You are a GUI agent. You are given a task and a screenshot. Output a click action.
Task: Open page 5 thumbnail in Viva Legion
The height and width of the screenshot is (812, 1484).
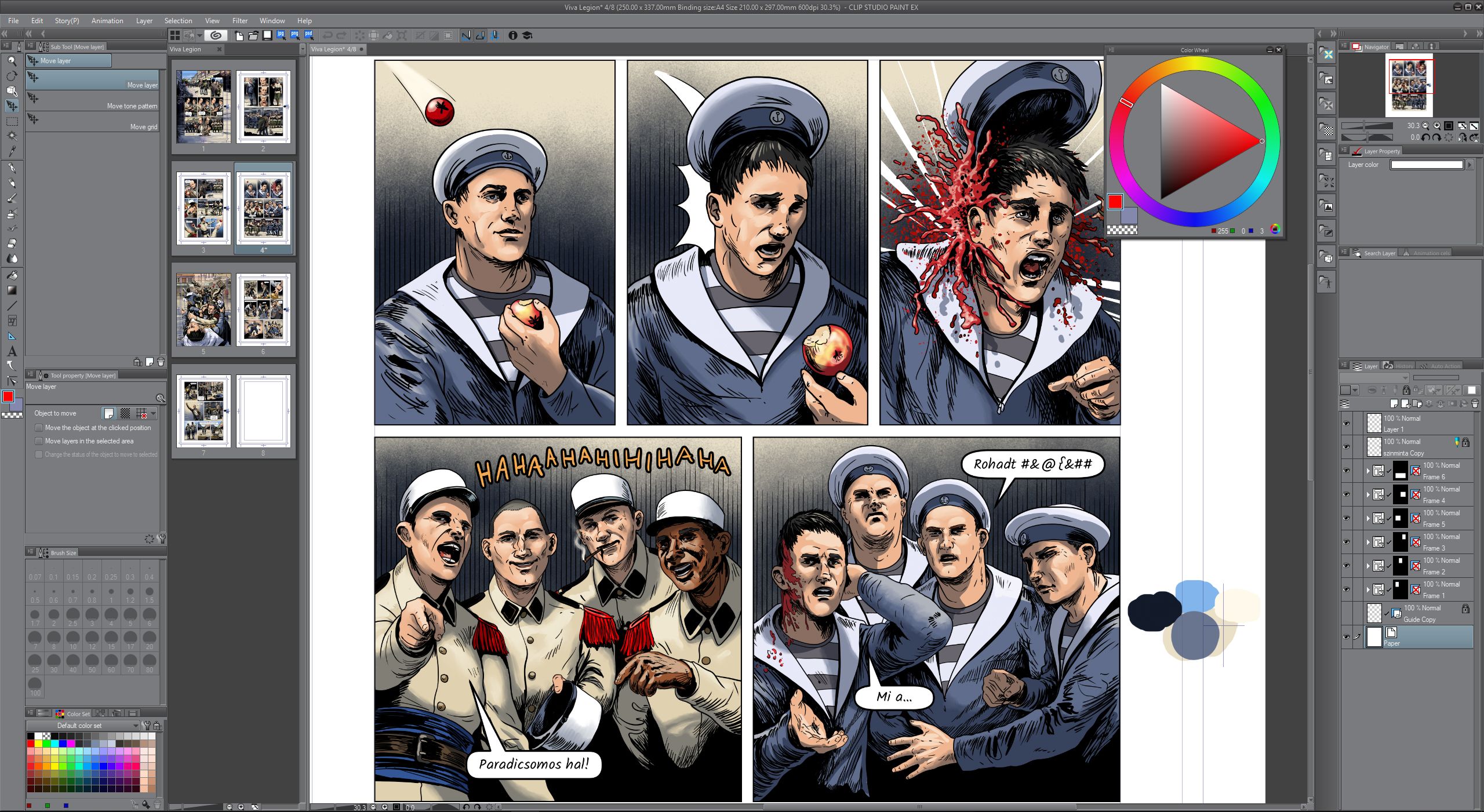pyautogui.click(x=203, y=309)
